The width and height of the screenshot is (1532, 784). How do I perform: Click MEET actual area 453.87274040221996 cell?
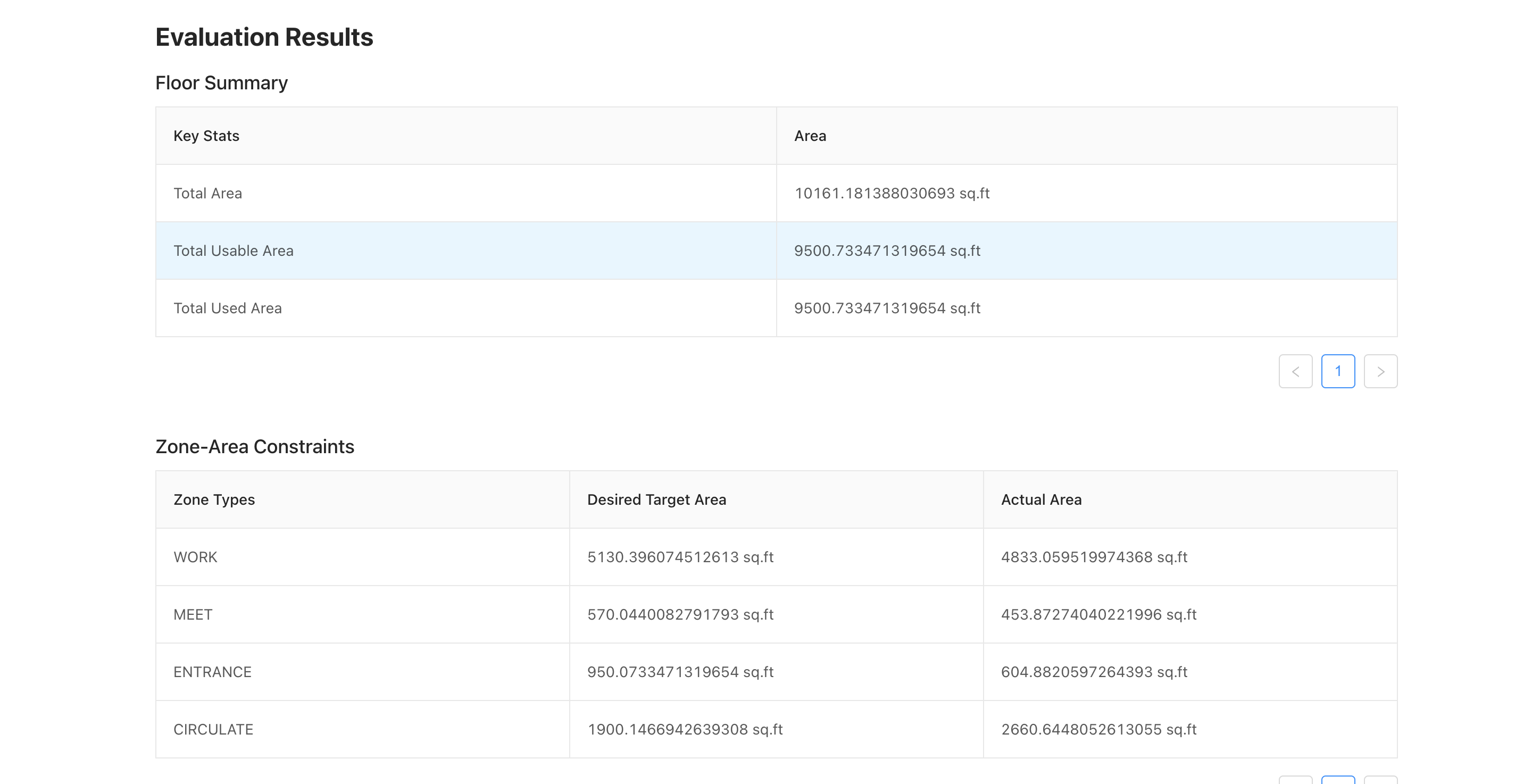point(1098,614)
